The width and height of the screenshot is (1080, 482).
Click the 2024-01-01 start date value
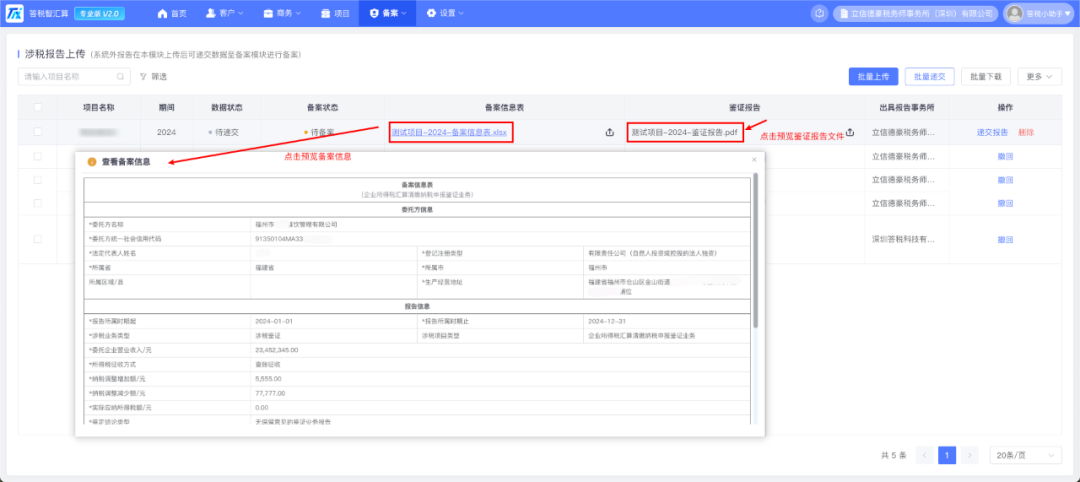pyautogui.click(x=274, y=322)
